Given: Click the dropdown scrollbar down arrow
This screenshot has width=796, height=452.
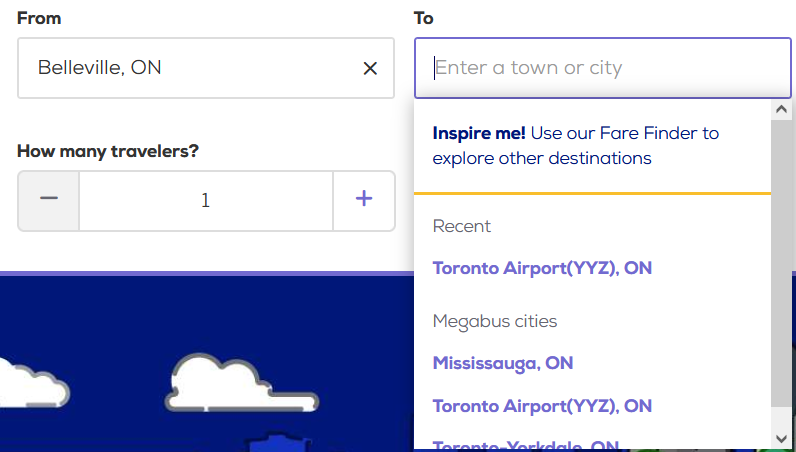Looking at the screenshot, I should [781, 439].
